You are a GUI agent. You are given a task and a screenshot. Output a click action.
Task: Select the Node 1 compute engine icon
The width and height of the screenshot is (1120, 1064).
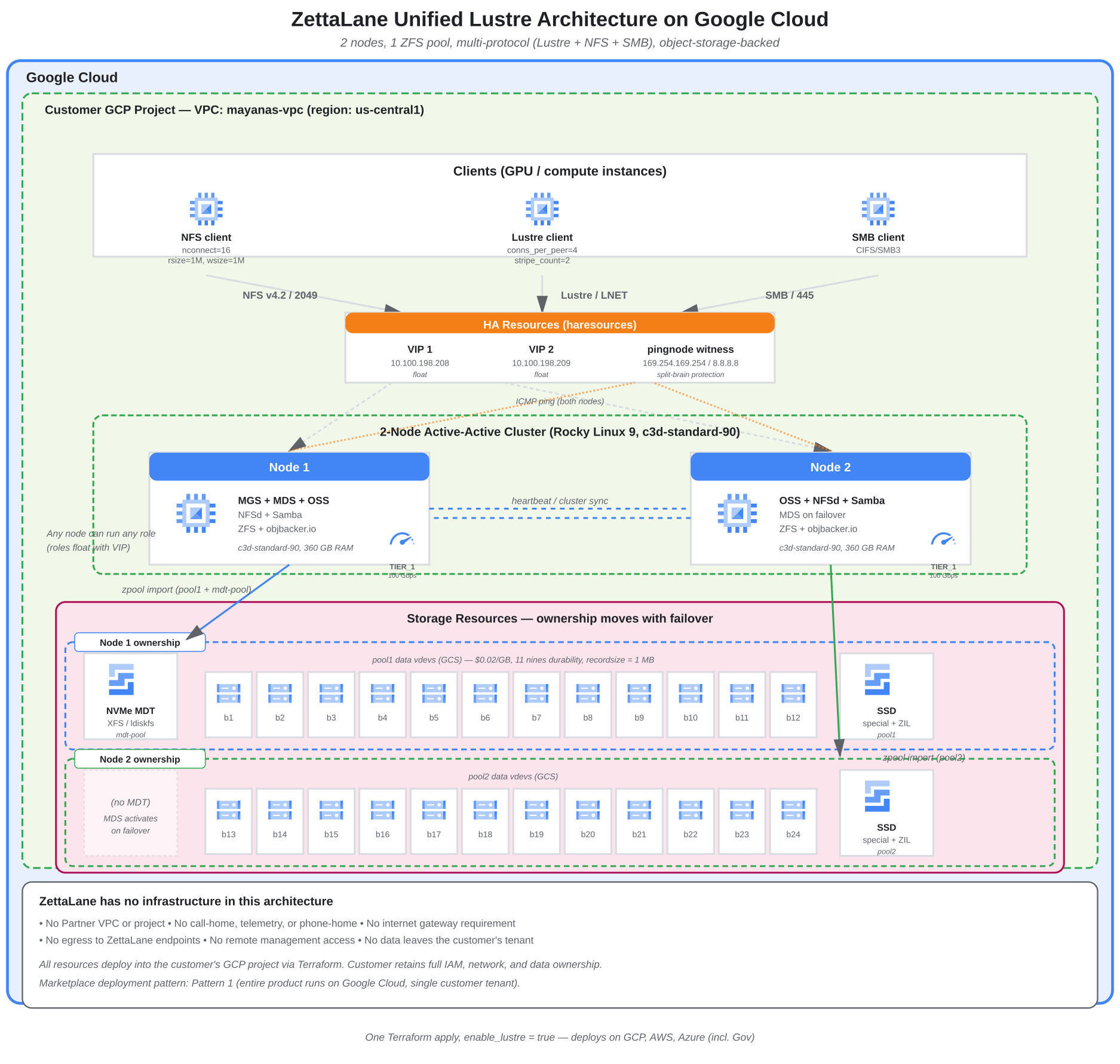coord(196,513)
